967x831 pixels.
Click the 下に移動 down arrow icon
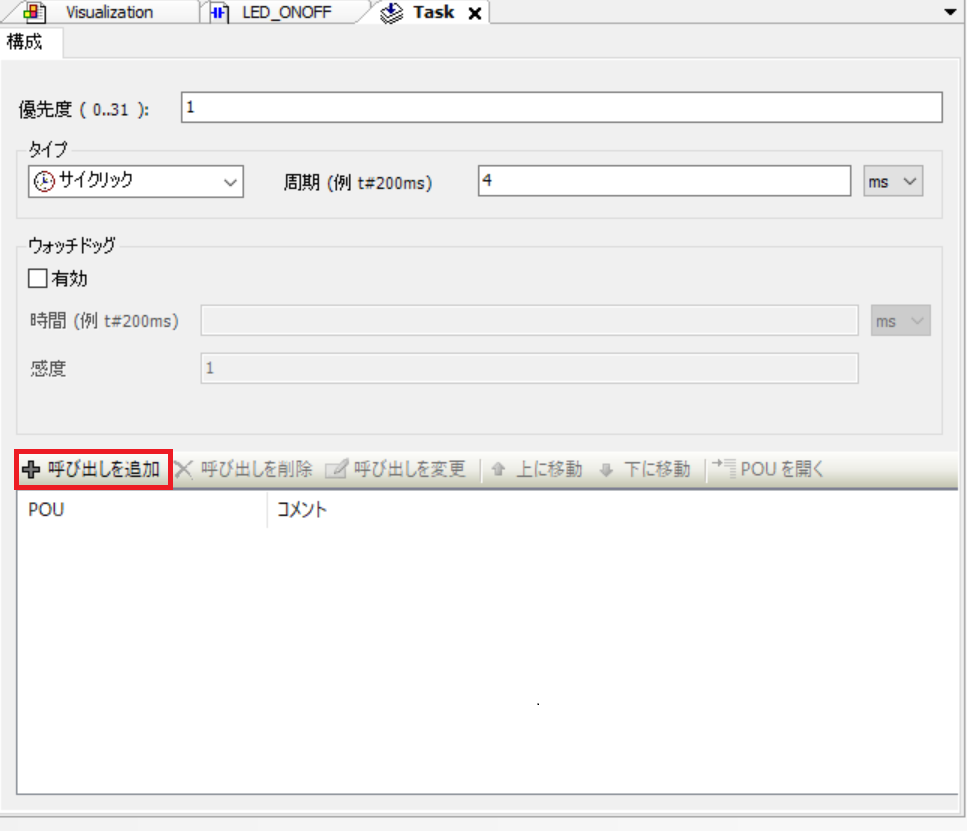click(605, 470)
